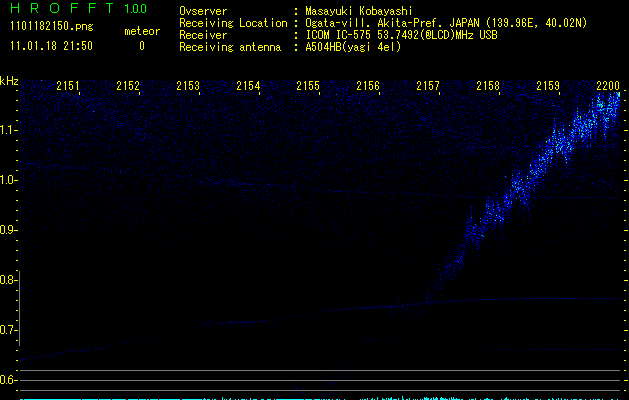Click time marker 2153
Screen dimensions: 629x400
point(188,86)
